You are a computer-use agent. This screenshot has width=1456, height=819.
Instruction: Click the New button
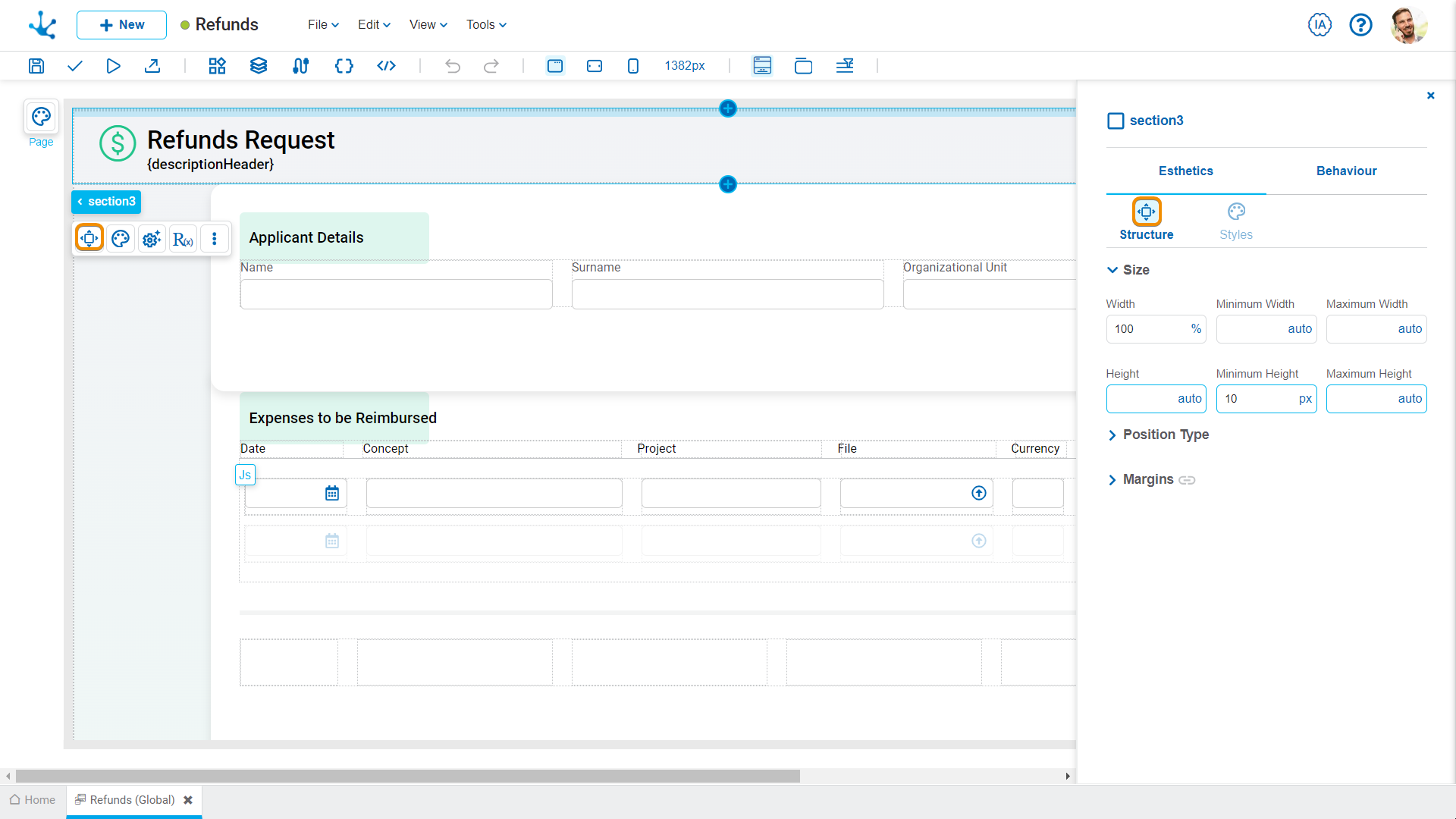click(x=121, y=25)
